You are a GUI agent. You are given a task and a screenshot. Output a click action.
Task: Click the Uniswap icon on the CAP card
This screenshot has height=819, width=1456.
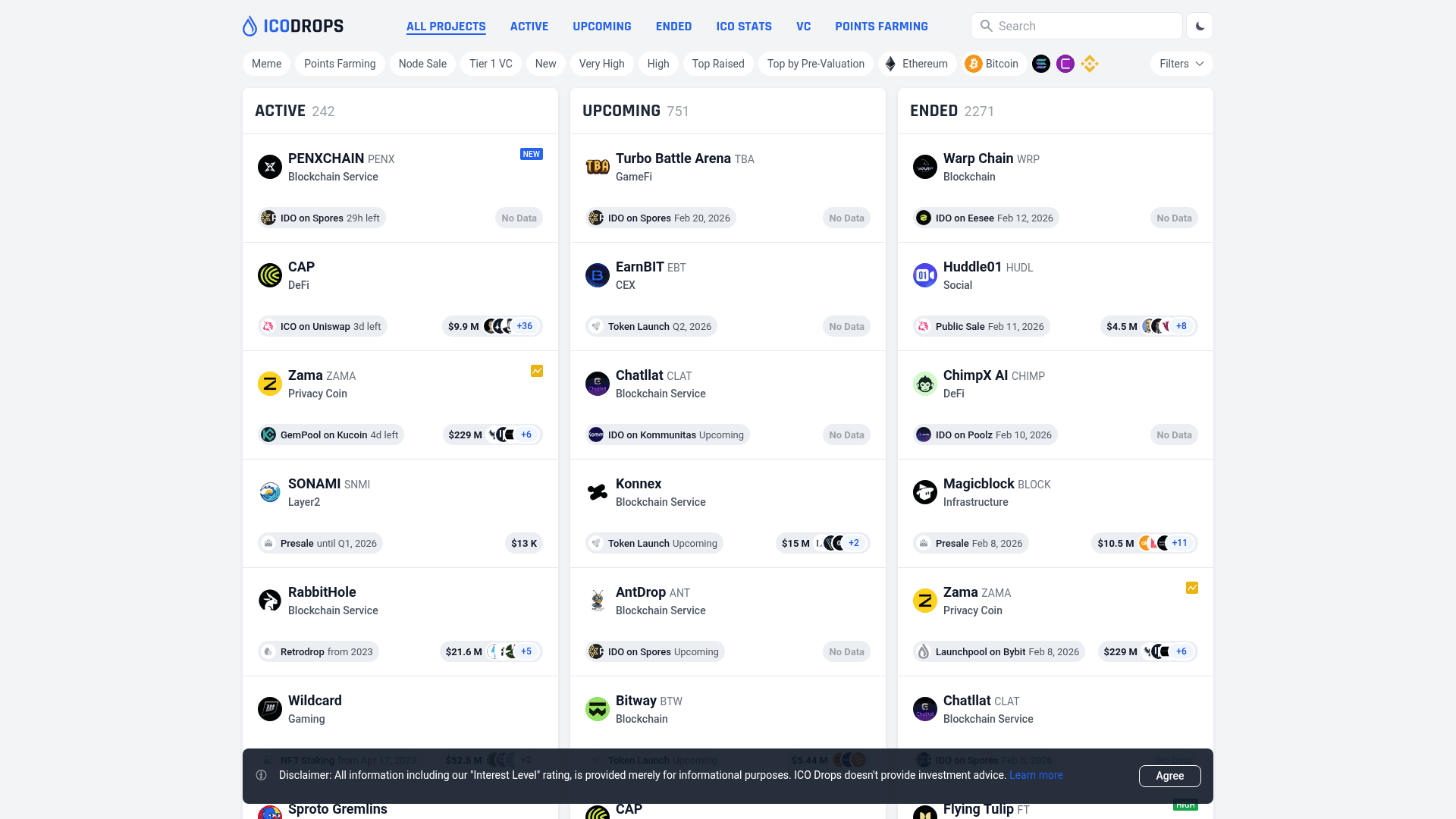(x=269, y=326)
